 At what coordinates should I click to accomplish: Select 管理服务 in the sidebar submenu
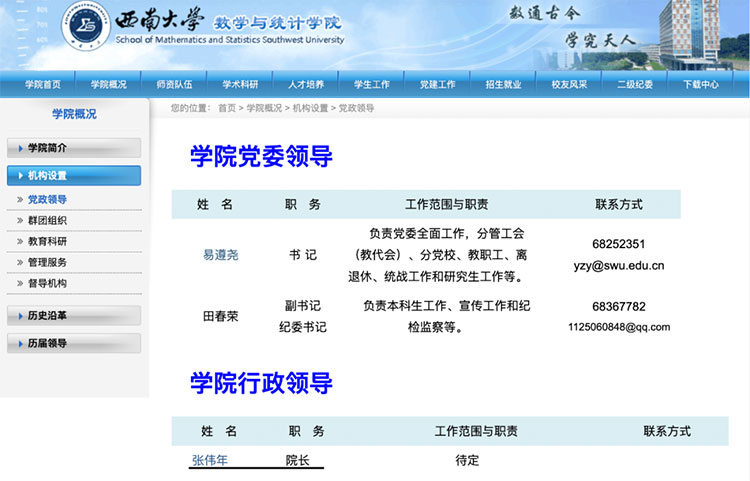[x=47, y=262]
